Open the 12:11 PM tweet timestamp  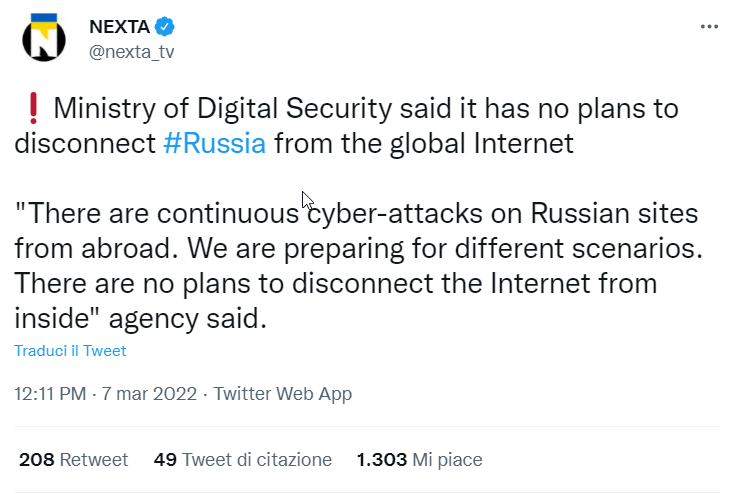click(50, 394)
